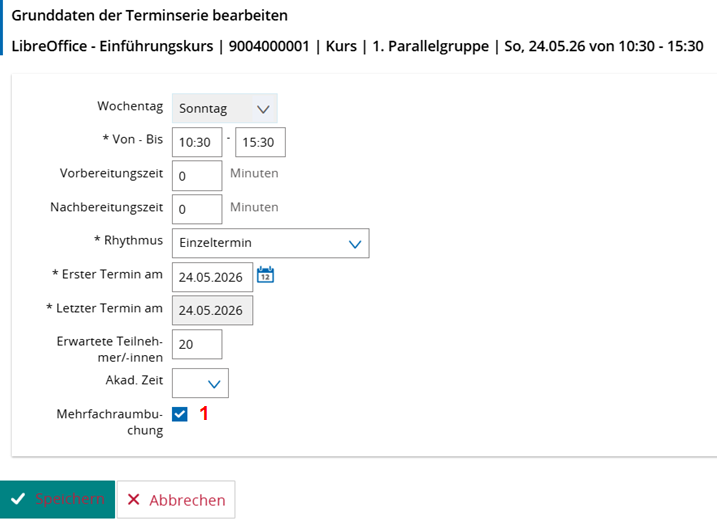Open the calendar date picker icon
The width and height of the screenshot is (717, 526).
pos(265,275)
